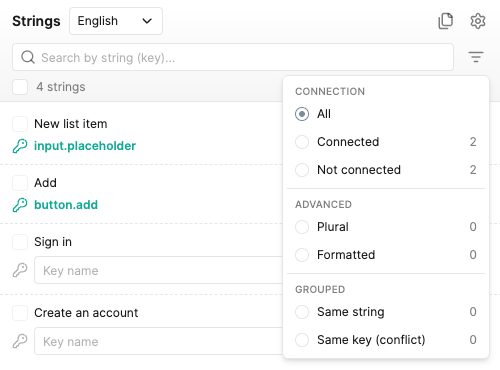Click the ADVANCED section heading
Viewport: 500px width, 370px height.
tap(323, 204)
